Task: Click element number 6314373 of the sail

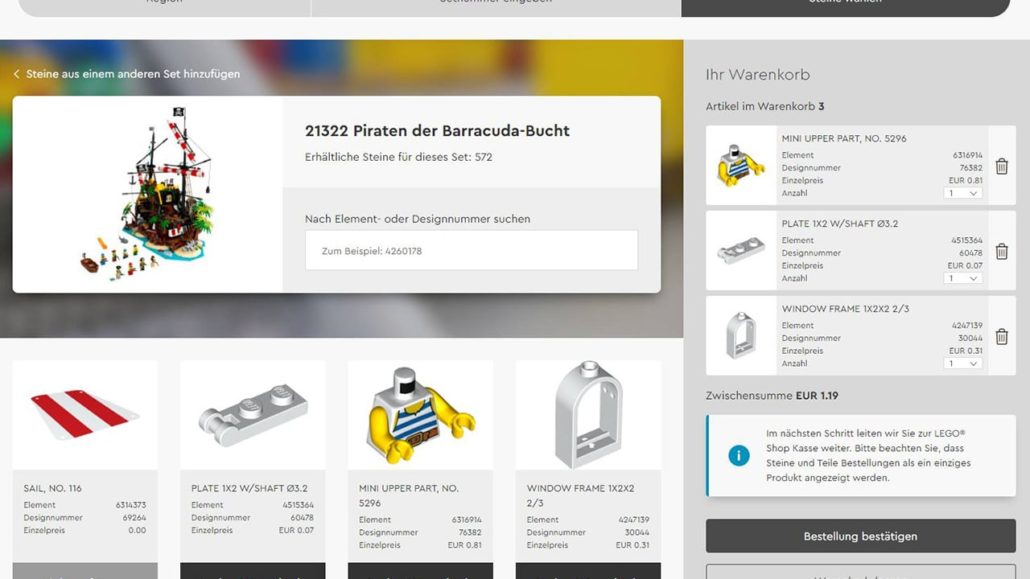Action: [x=131, y=505]
